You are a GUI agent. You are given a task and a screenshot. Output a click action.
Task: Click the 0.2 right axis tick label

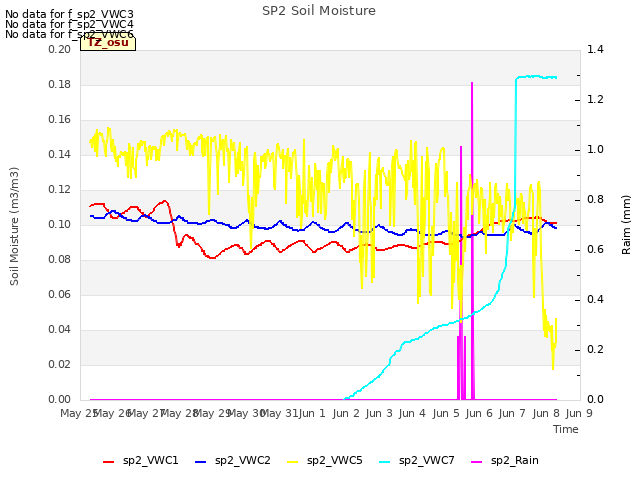595,349
